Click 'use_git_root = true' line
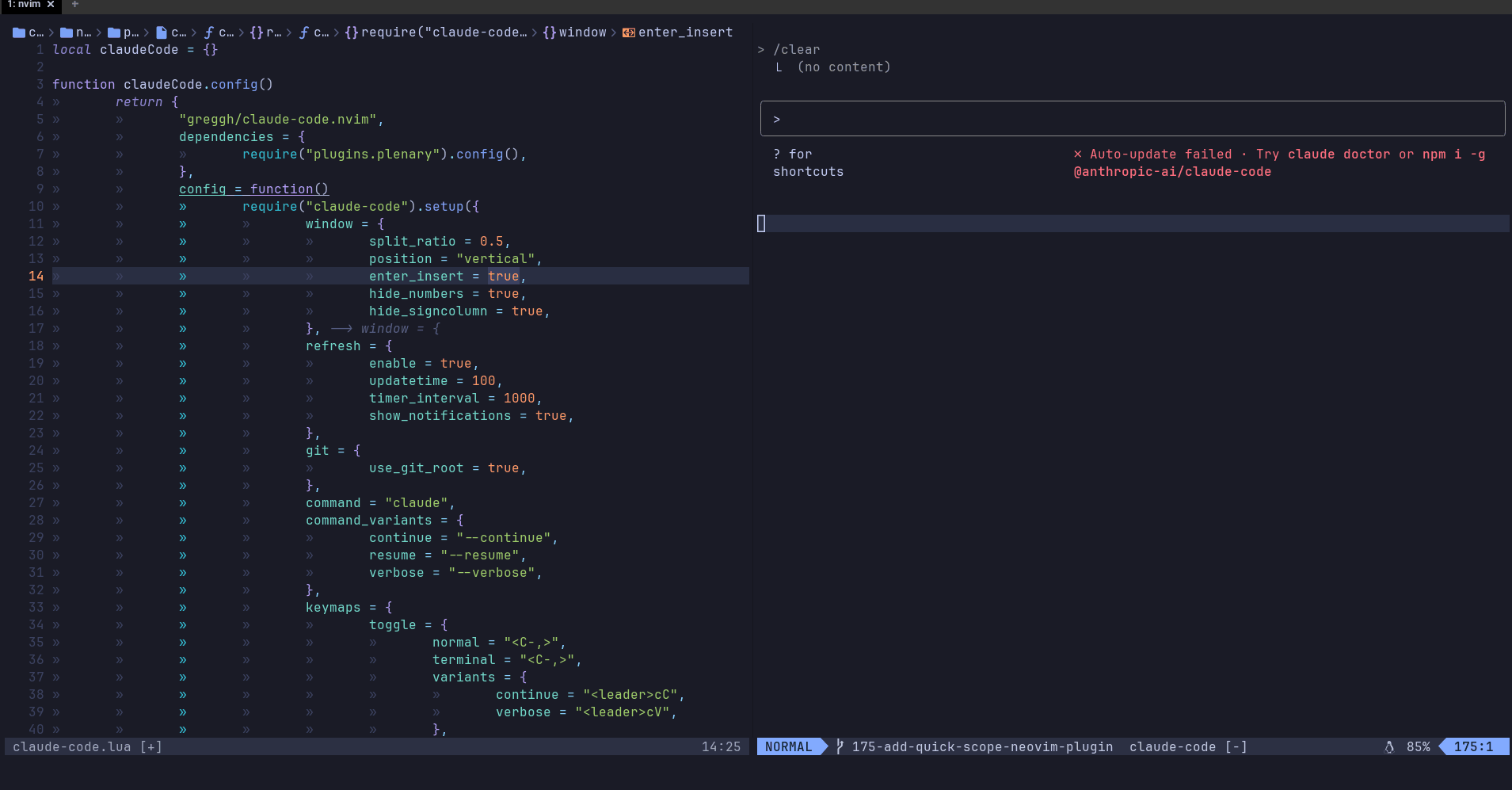The width and height of the screenshot is (1512, 790). [x=444, y=468]
